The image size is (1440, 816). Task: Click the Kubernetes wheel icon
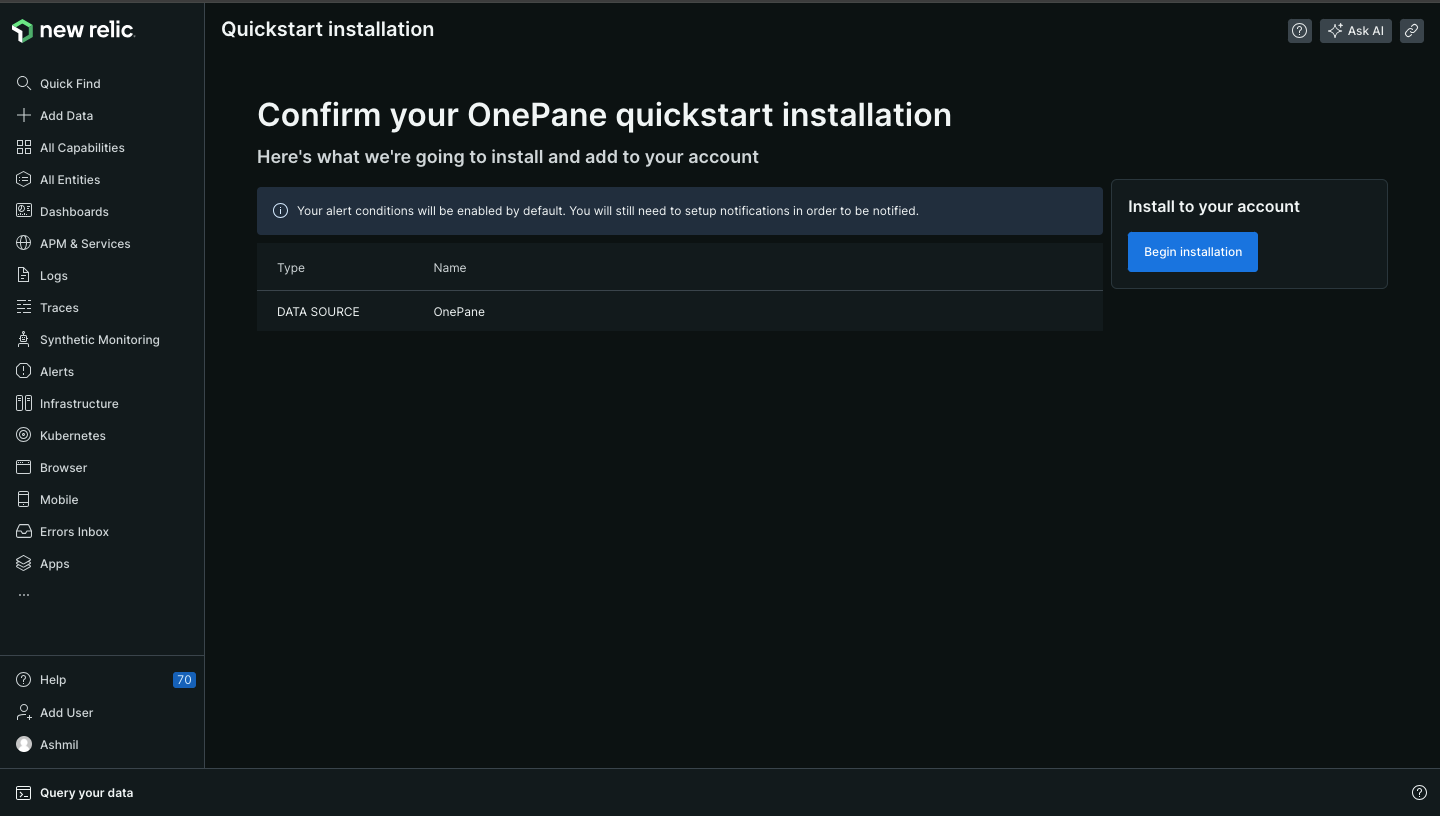(24, 435)
